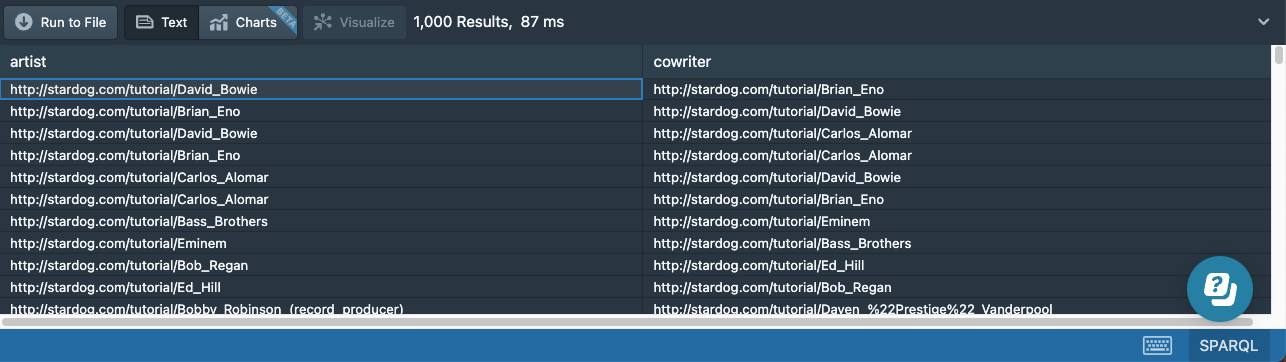This screenshot has height=362, width=1286.
Task: Sort by the cowriter column header
Action: pos(957,62)
